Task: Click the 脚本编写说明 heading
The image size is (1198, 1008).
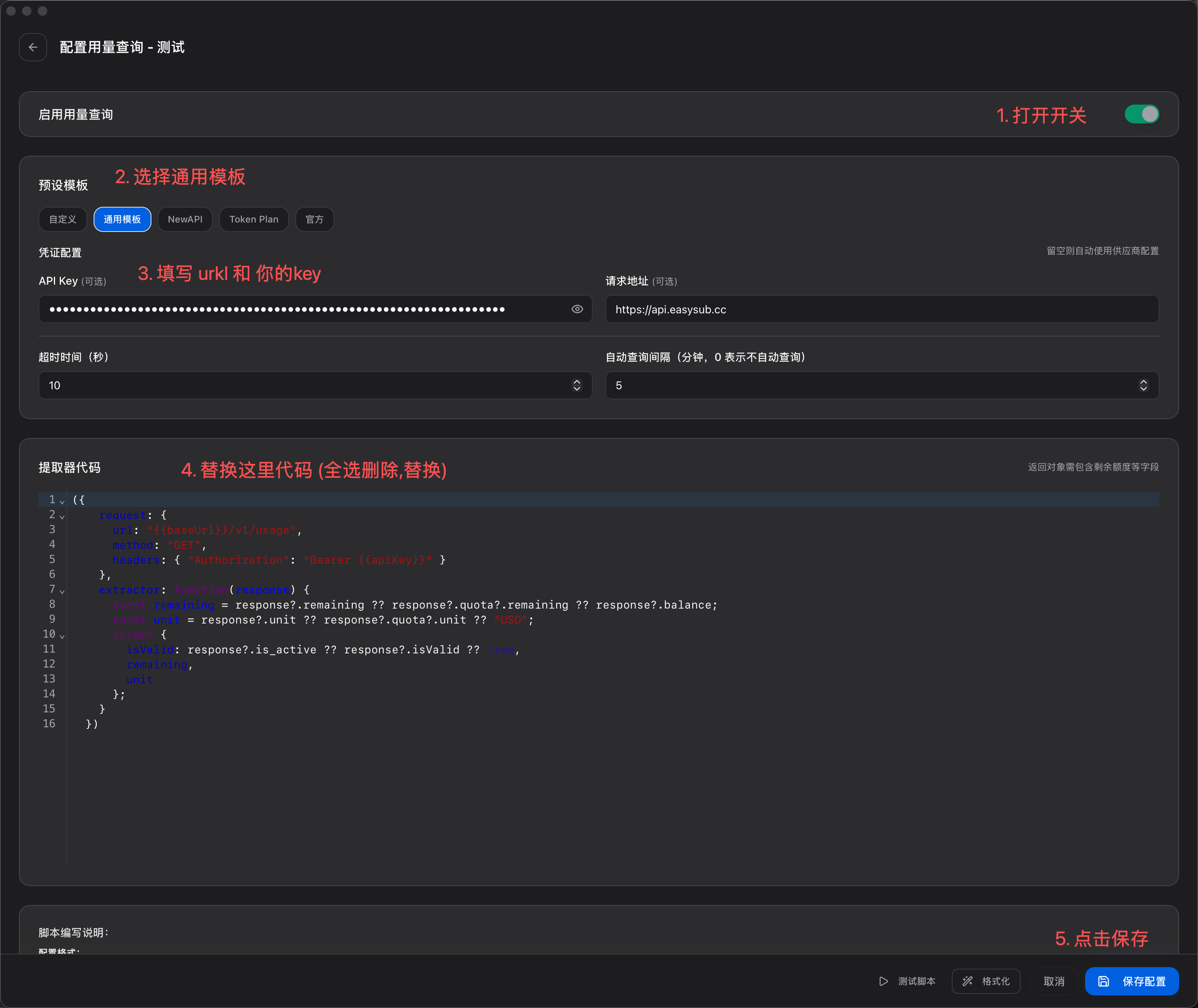Action: pyautogui.click(x=74, y=933)
